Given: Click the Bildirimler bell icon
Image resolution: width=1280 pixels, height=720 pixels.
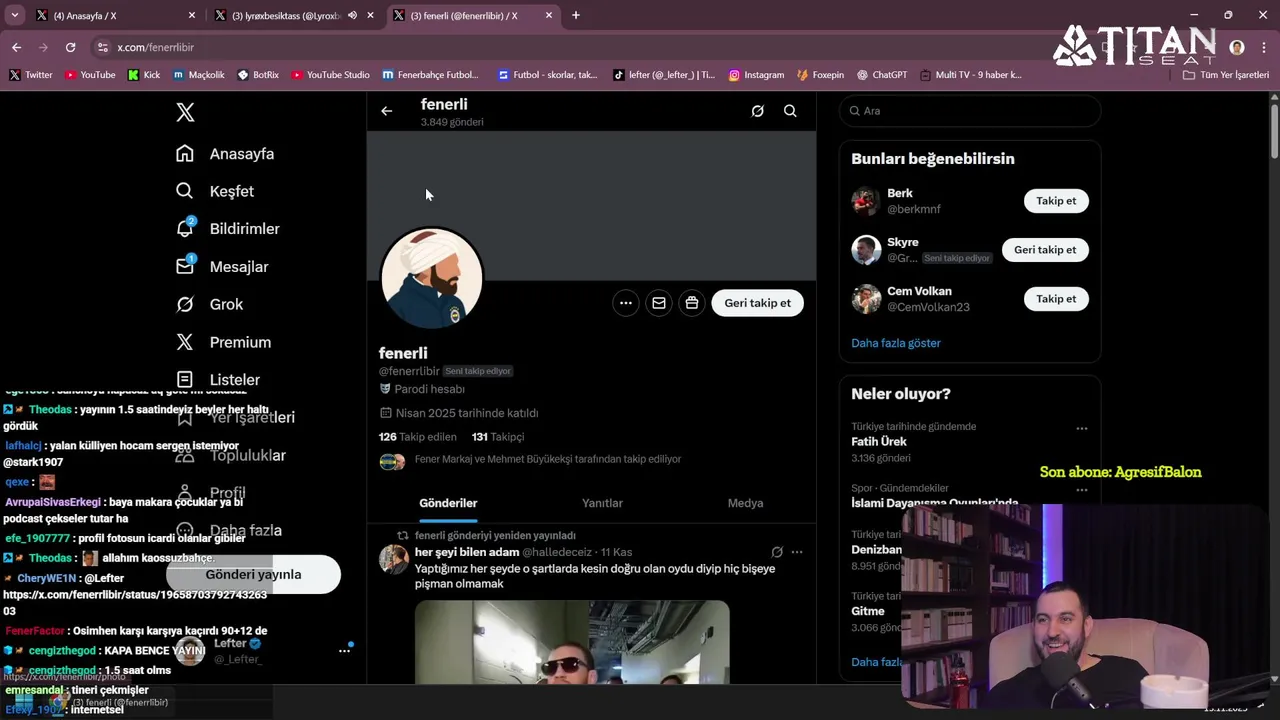Looking at the screenshot, I should (x=185, y=229).
